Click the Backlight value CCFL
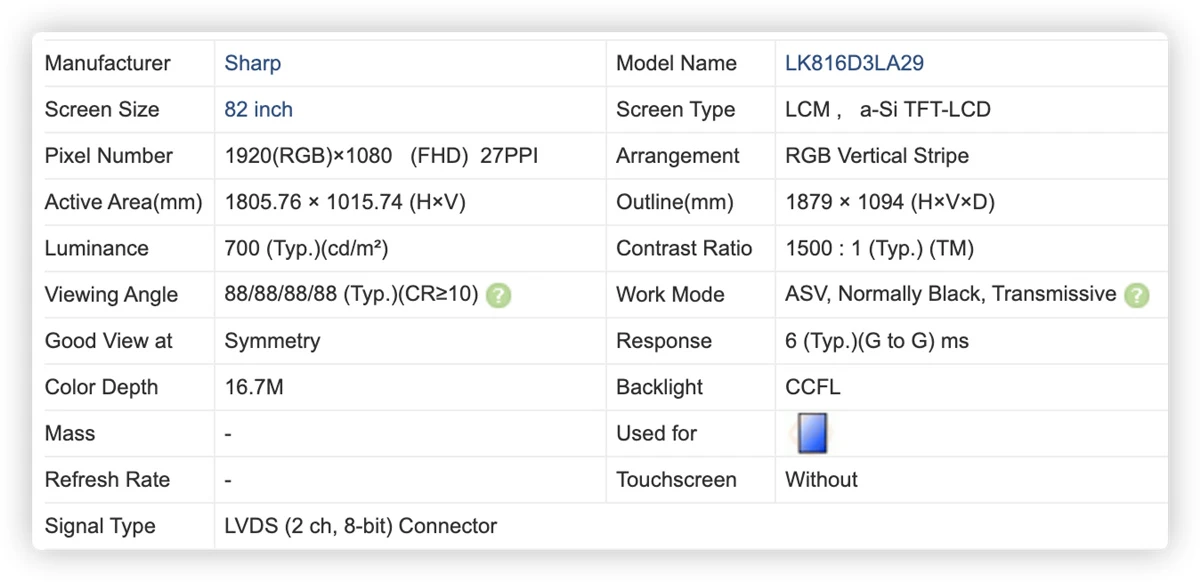 (x=812, y=387)
